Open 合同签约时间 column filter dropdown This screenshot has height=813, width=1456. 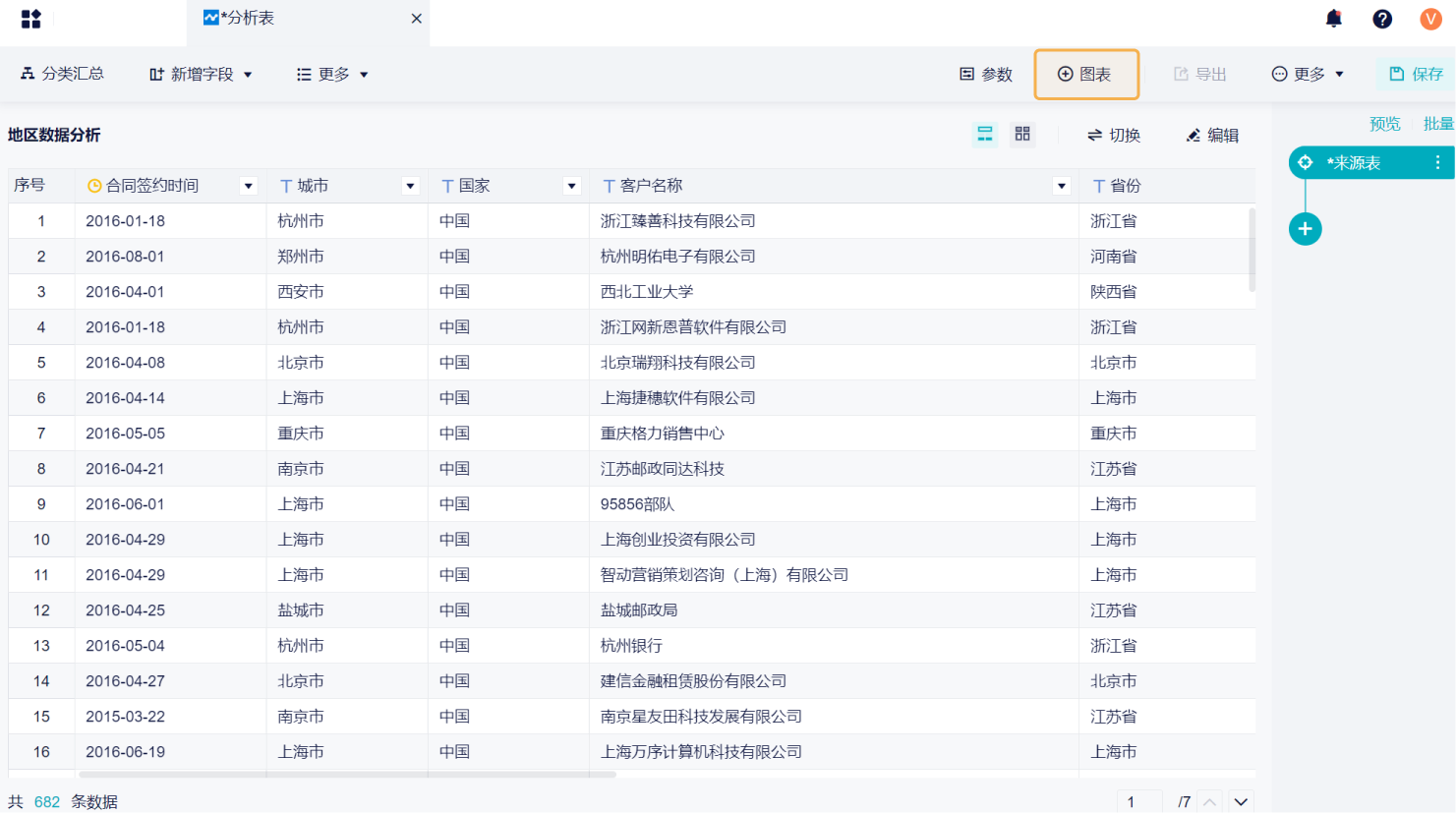[x=249, y=186]
